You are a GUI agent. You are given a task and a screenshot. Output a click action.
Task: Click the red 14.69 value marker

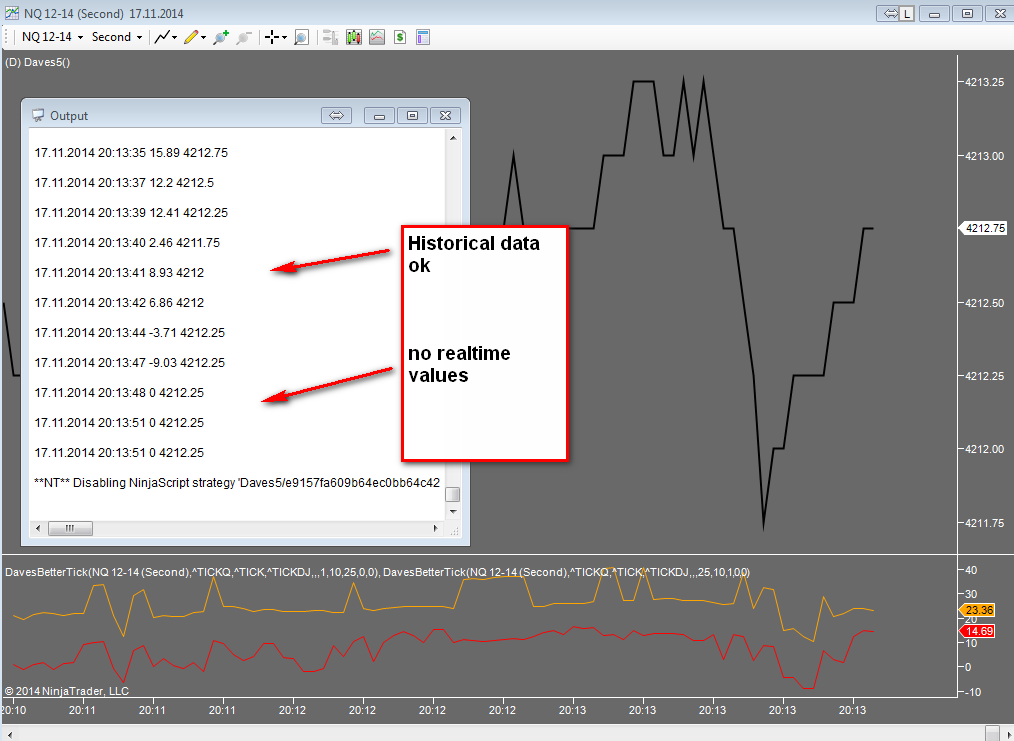[x=977, y=631]
